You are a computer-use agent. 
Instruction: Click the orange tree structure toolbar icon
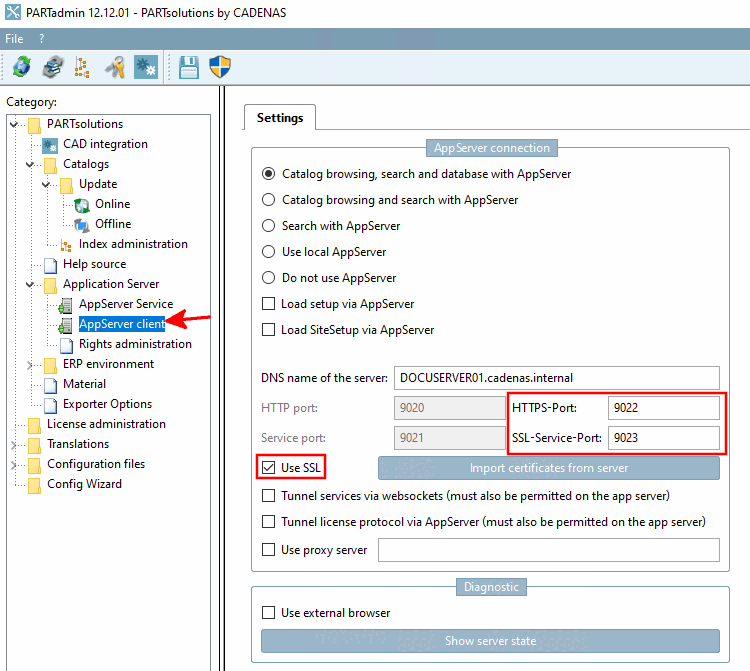pos(82,67)
